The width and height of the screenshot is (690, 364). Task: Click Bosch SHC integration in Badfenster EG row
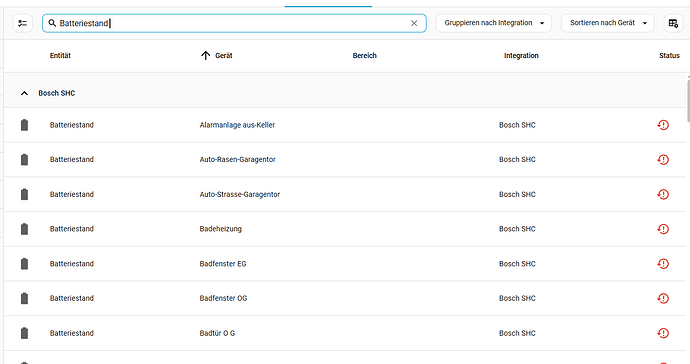517,264
